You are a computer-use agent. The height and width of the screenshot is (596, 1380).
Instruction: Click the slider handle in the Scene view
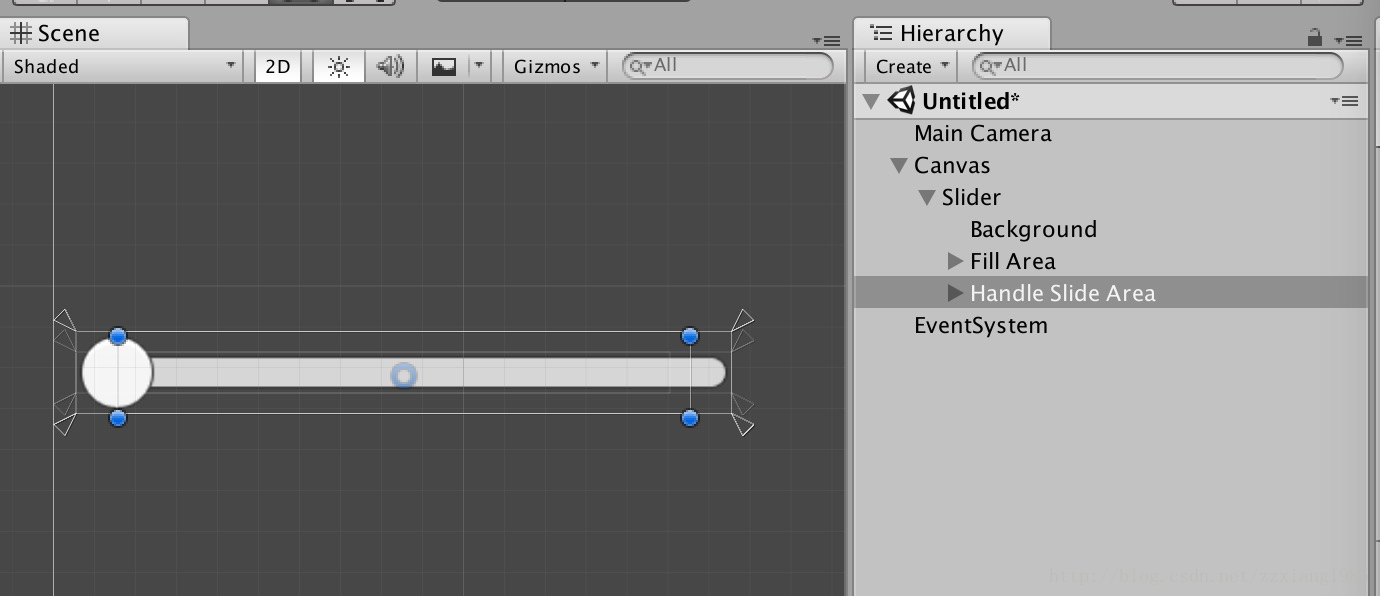pos(117,372)
